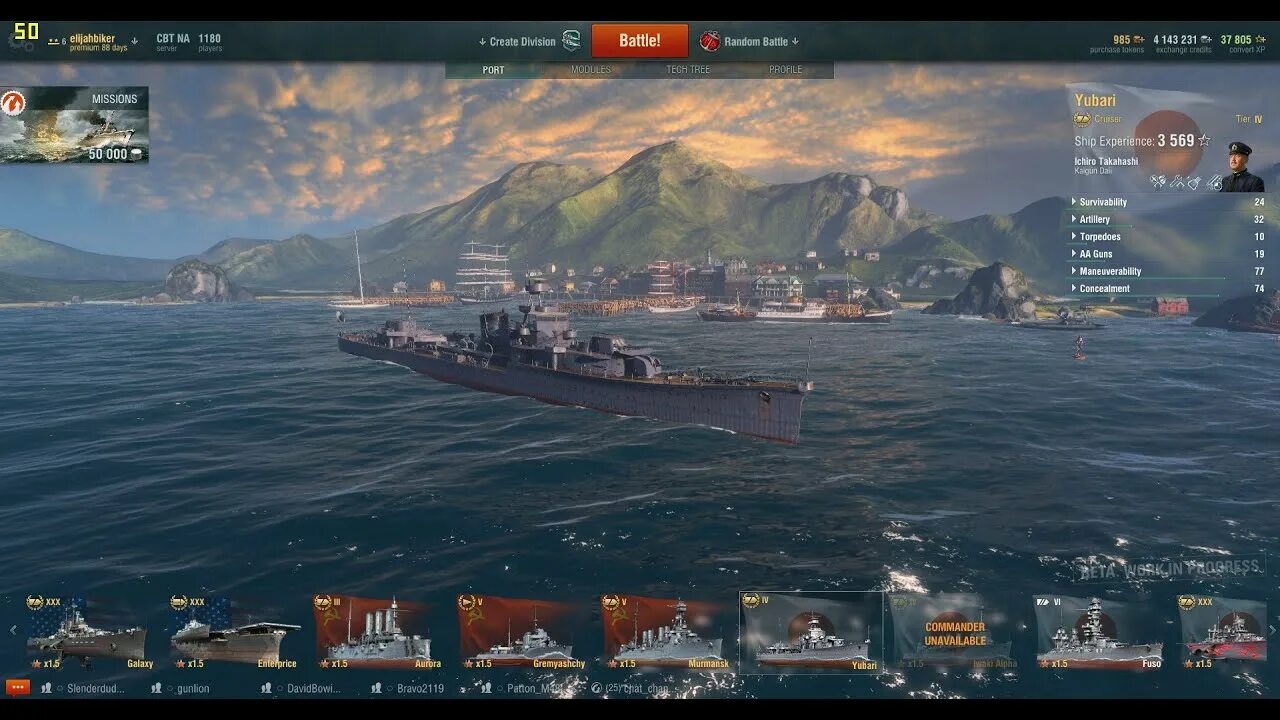1280x720 pixels.
Task: Click the red Battle! button
Action: tap(640, 41)
